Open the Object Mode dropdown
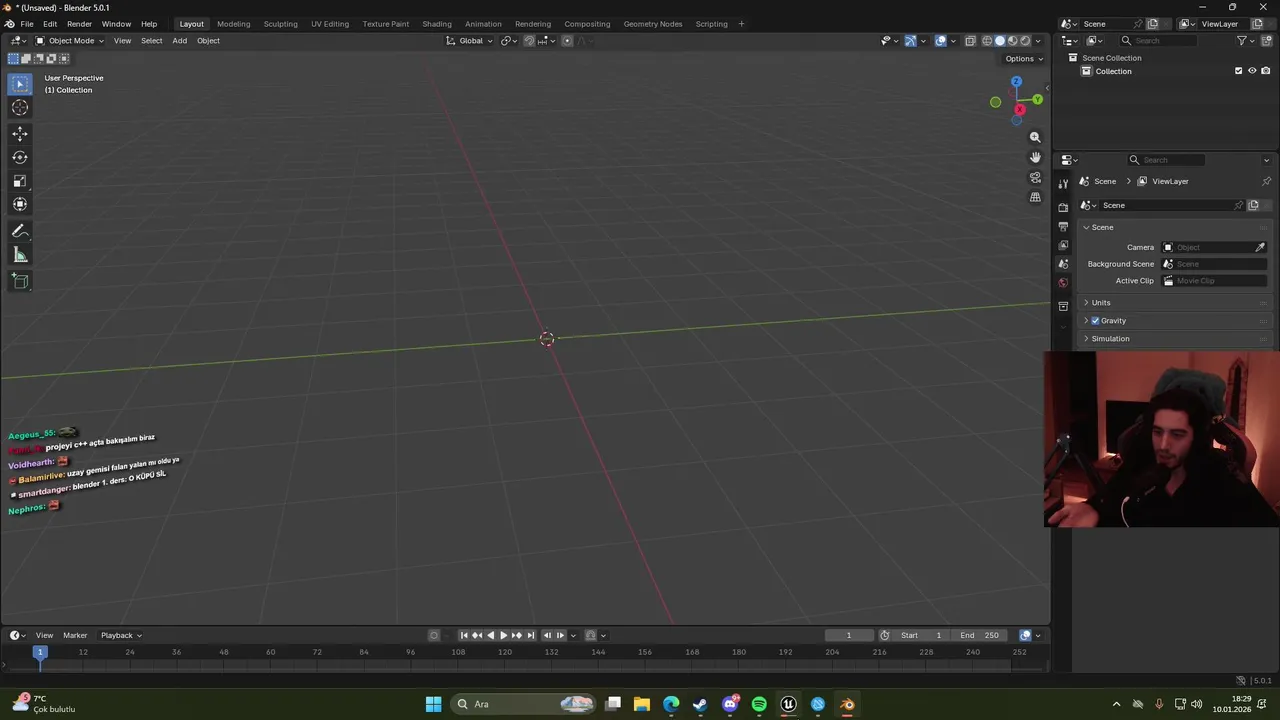1280x720 pixels. (70, 41)
